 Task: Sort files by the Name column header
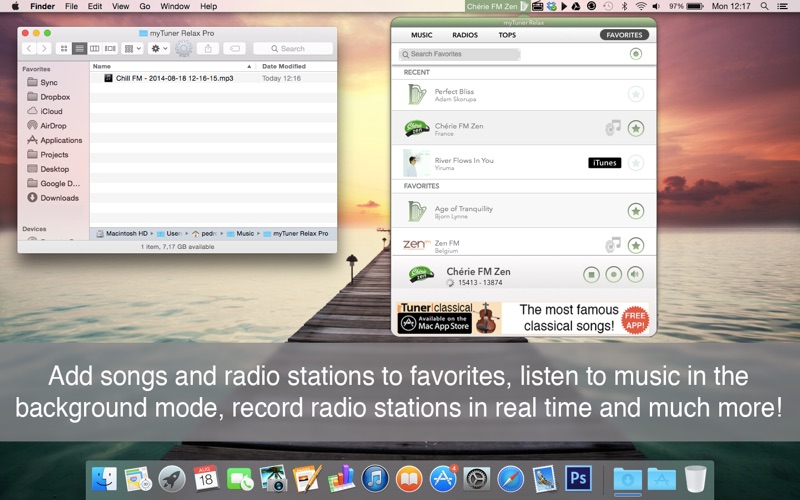173,66
